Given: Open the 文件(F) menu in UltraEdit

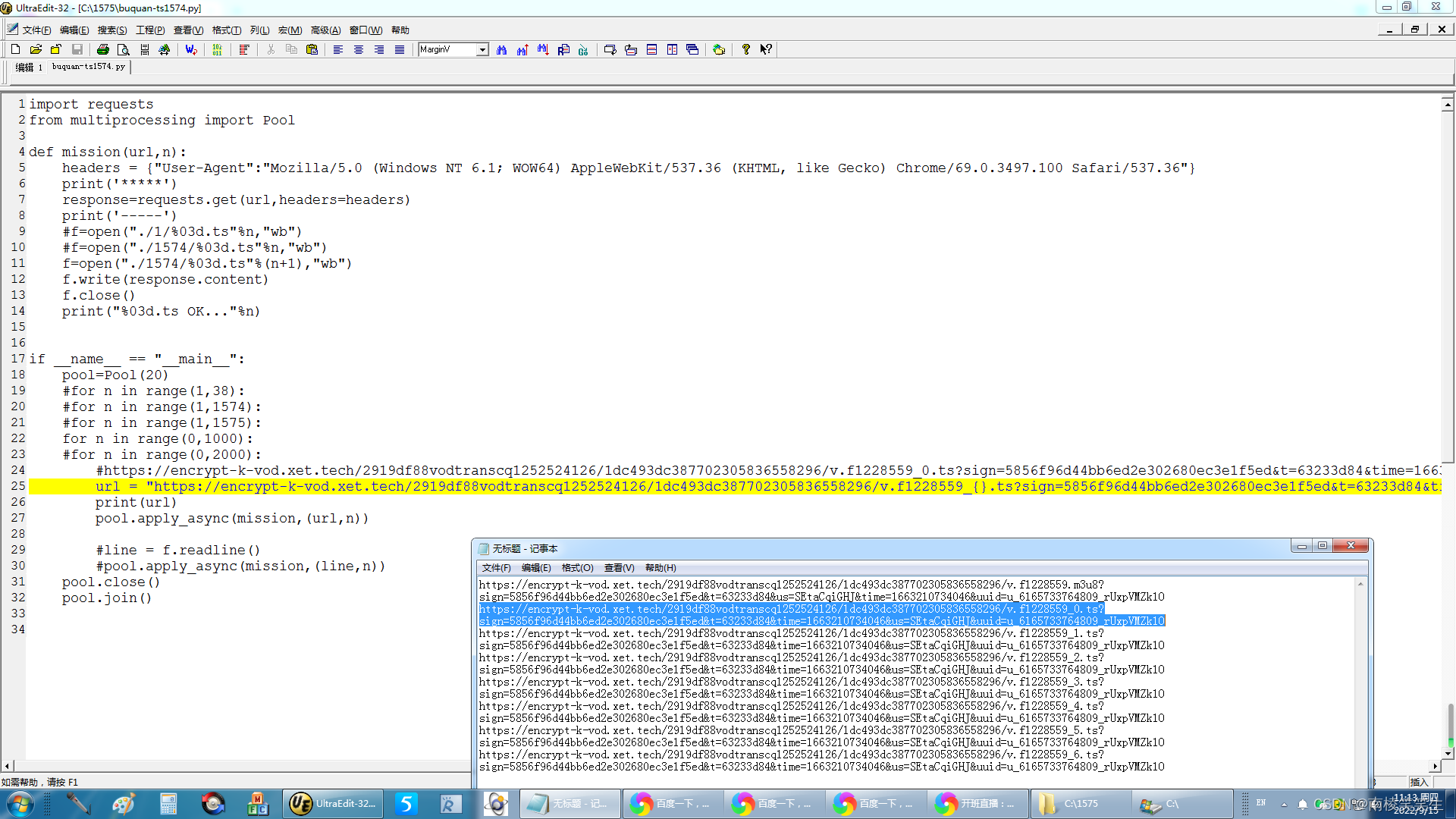Looking at the screenshot, I should coord(36,30).
